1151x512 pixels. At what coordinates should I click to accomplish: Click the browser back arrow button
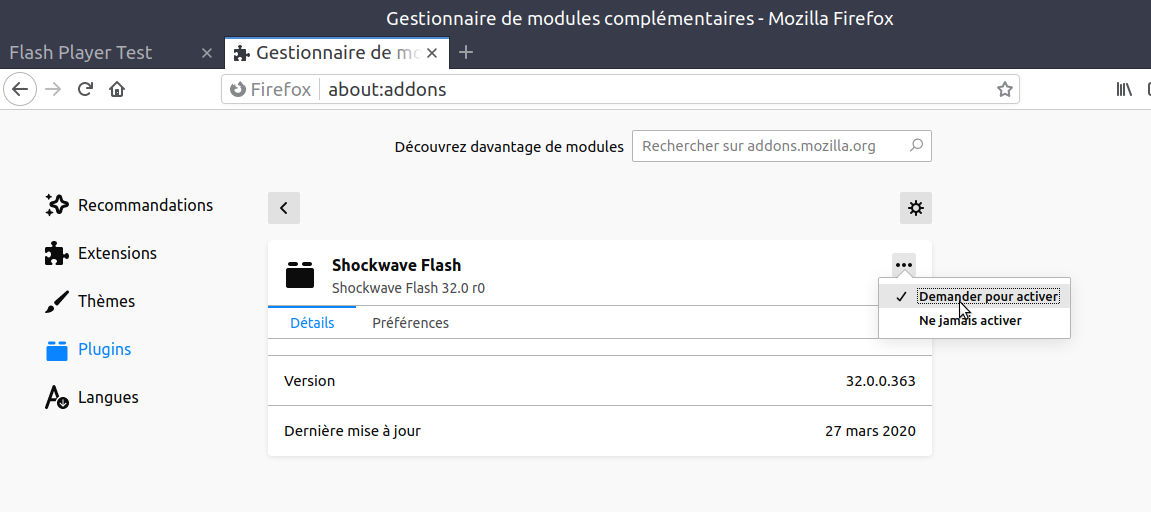21,89
